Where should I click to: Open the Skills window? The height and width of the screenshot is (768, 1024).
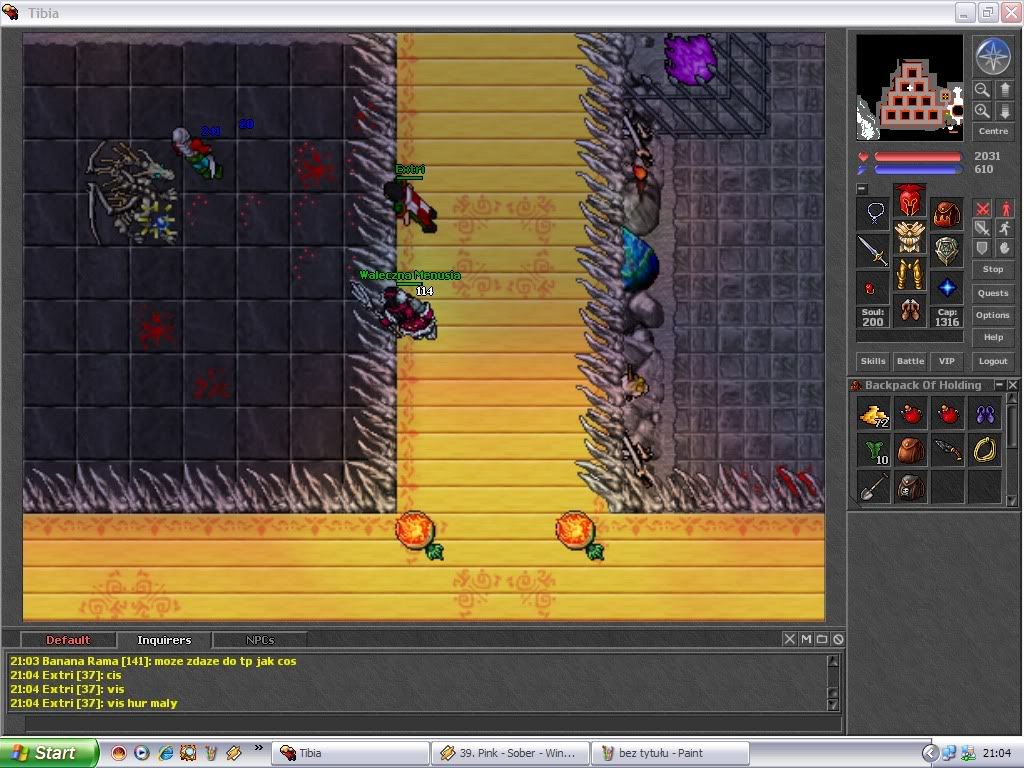click(873, 361)
